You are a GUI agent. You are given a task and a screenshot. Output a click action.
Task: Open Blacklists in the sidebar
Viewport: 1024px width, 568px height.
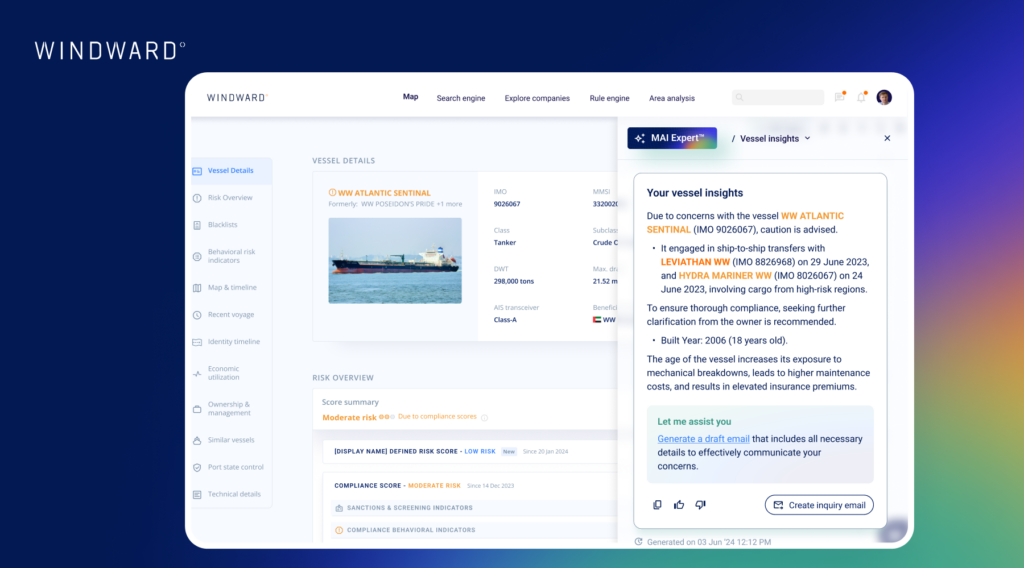click(x=222, y=225)
